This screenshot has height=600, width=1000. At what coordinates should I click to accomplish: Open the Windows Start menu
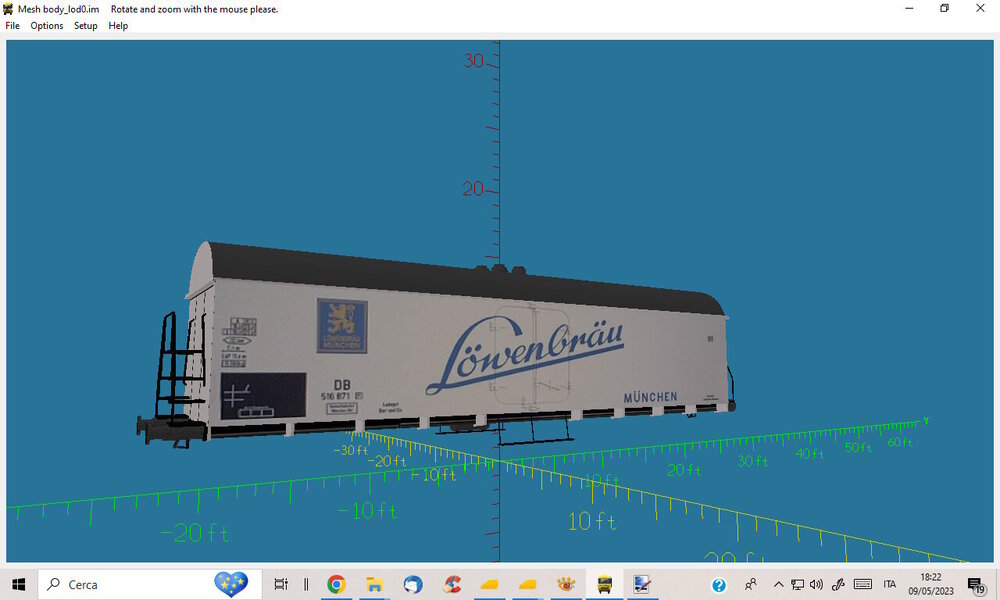click(18, 584)
